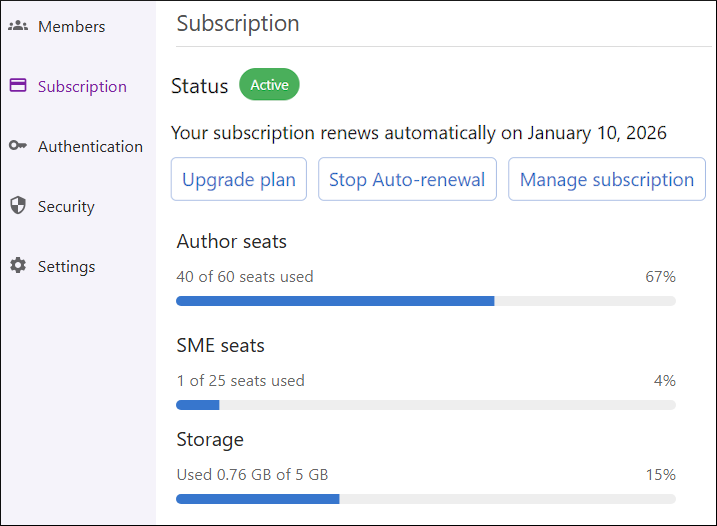Viewport: 717px width, 526px height.
Task: Click the Subscription page heading
Action: tap(237, 23)
